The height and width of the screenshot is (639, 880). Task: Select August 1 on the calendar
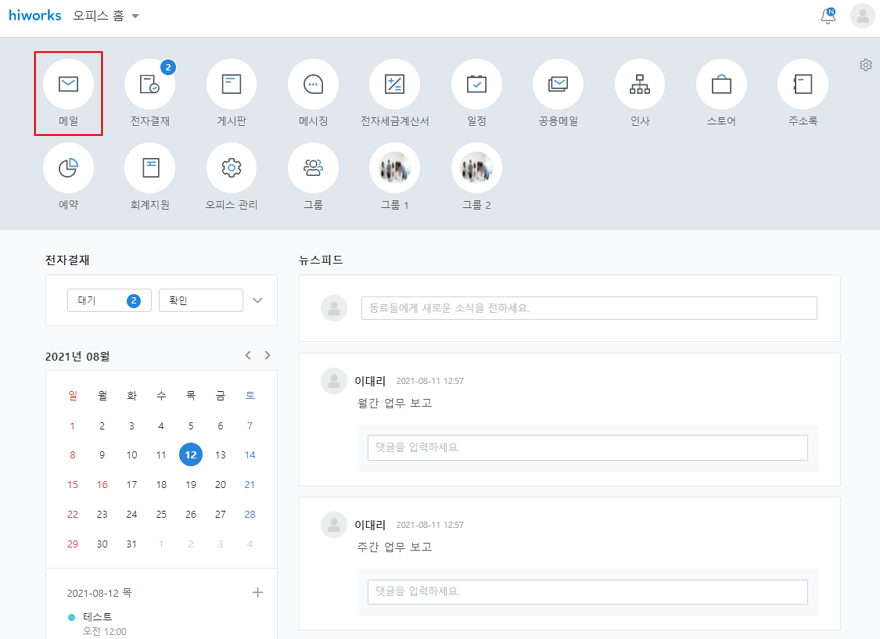(x=72, y=426)
